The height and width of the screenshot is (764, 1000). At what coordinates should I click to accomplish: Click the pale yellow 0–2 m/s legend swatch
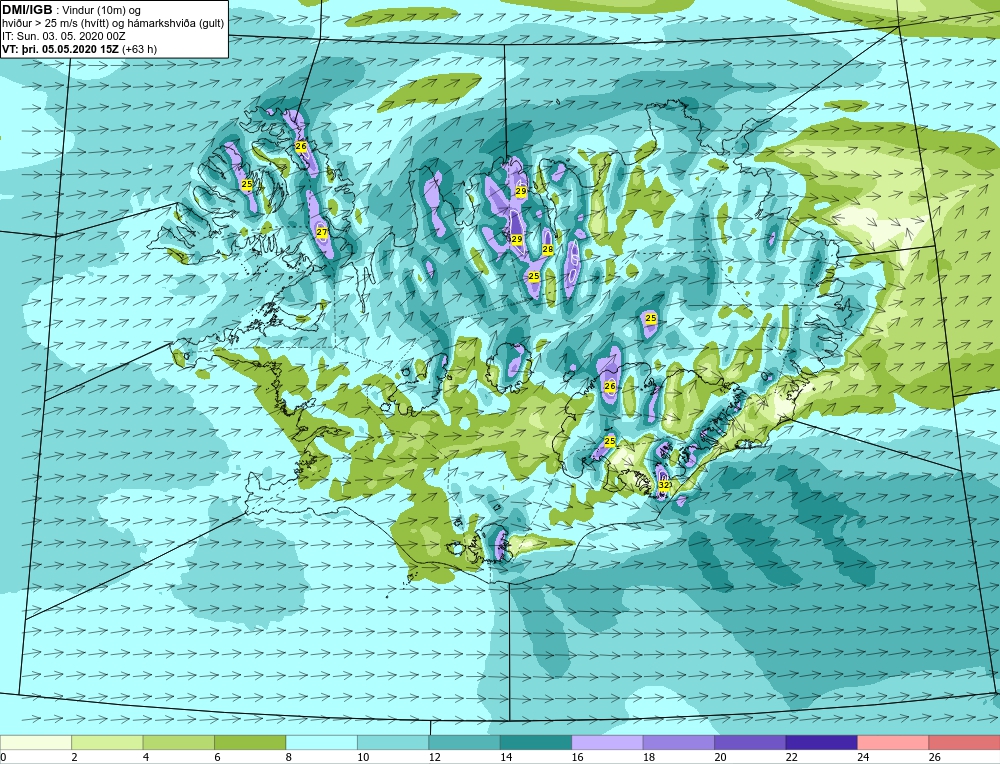tap(36, 742)
